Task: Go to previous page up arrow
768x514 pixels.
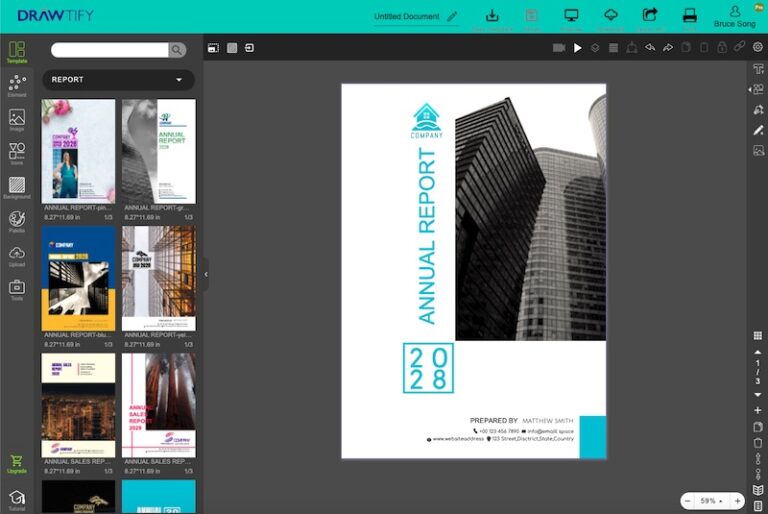Action: coord(758,352)
